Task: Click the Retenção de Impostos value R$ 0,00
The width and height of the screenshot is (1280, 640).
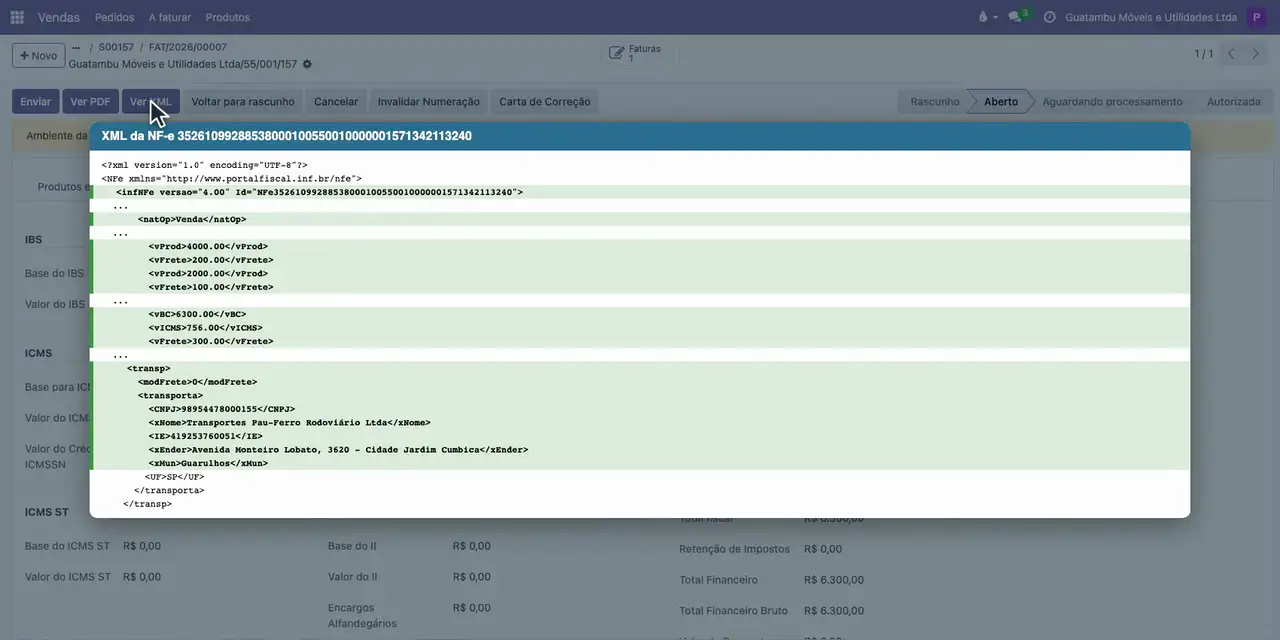Action: point(822,549)
